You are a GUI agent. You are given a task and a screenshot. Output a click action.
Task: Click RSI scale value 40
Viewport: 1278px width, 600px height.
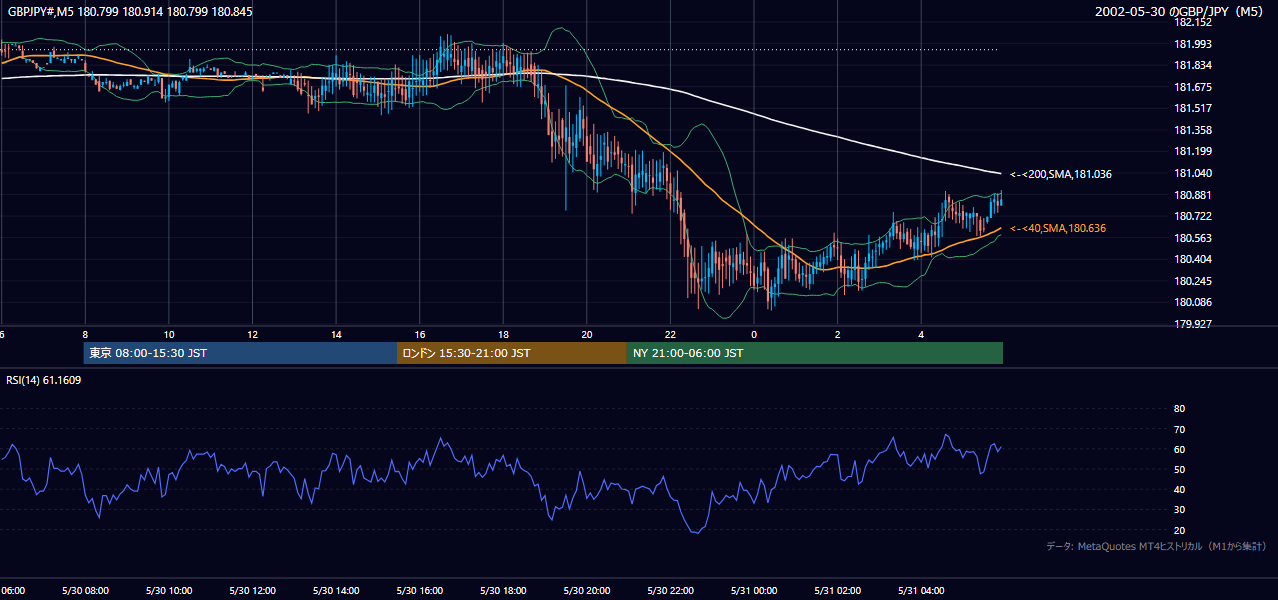pyautogui.click(x=1179, y=489)
